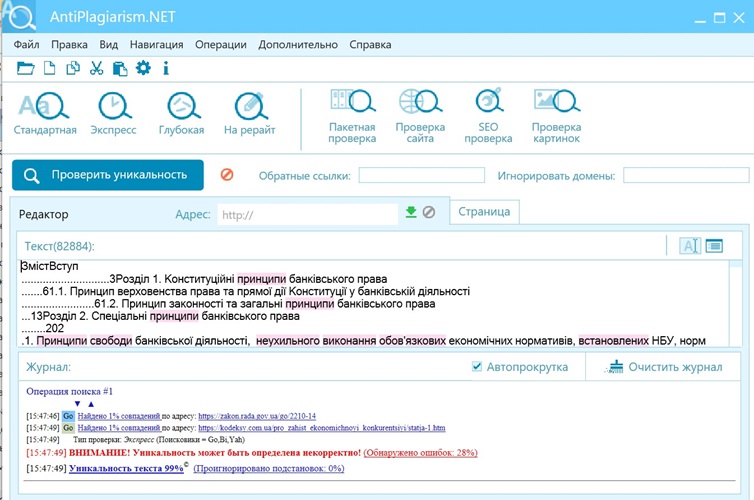
Task: Open the Навигация menu
Action: (x=157, y=45)
